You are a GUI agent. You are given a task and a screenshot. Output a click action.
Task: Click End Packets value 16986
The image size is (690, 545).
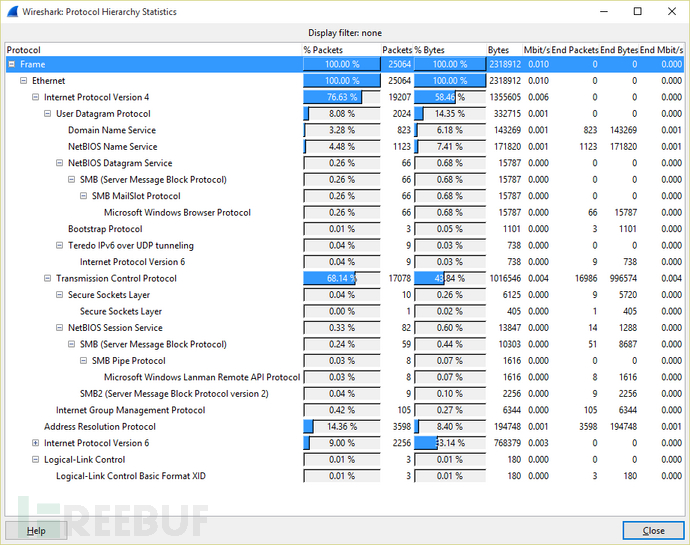coord(586,278)
